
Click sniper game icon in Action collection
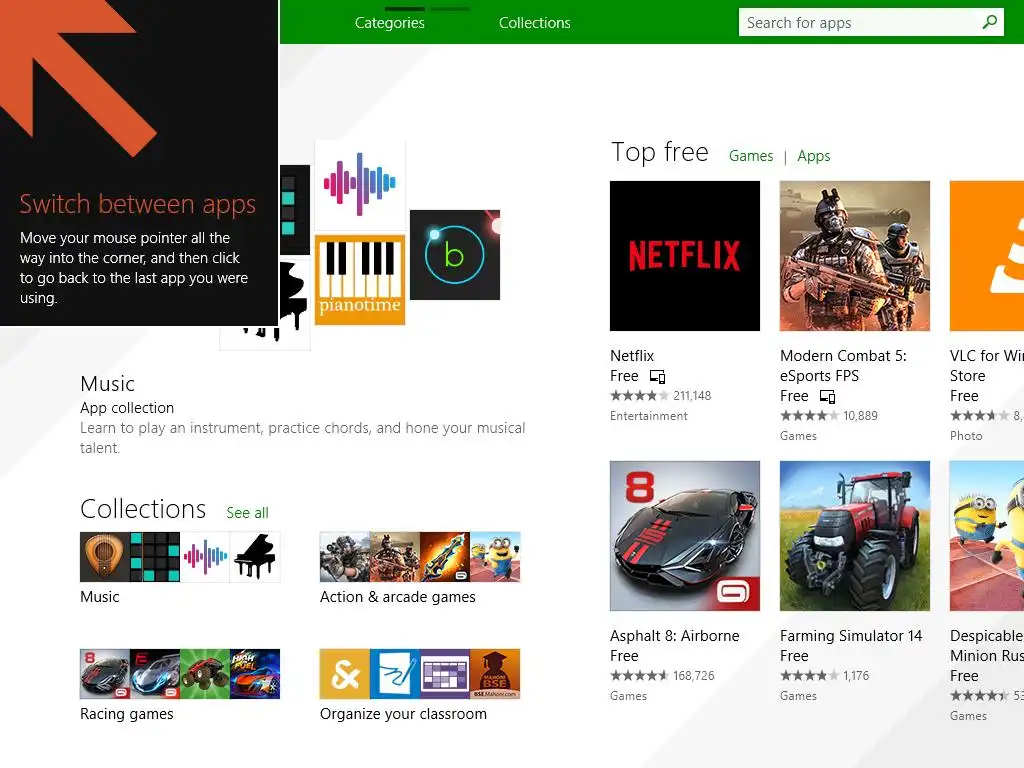point(345,557)
